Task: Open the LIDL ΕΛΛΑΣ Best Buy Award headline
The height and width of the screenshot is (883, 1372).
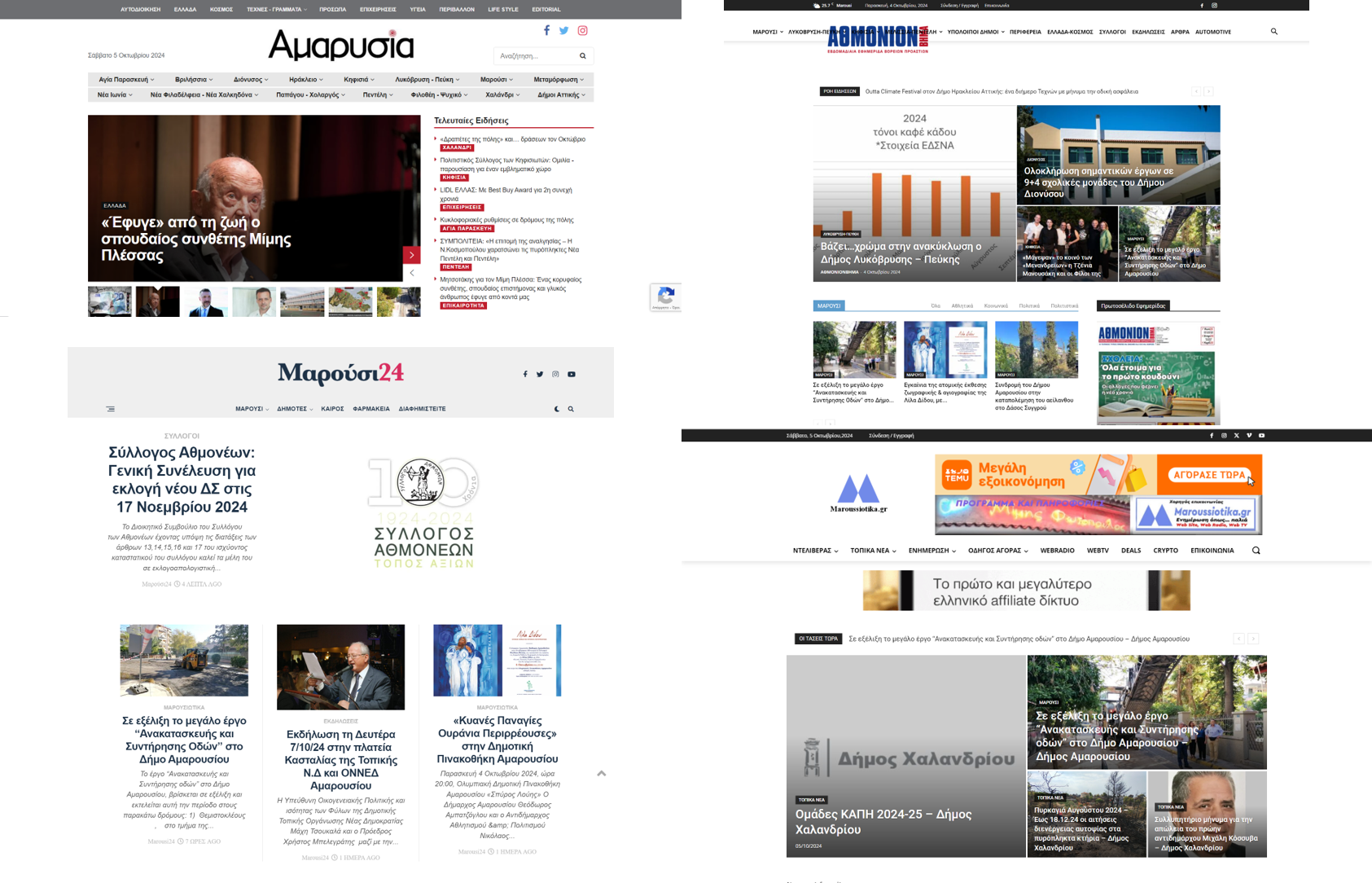Action: pyautogui.click(x=506, y=194)
